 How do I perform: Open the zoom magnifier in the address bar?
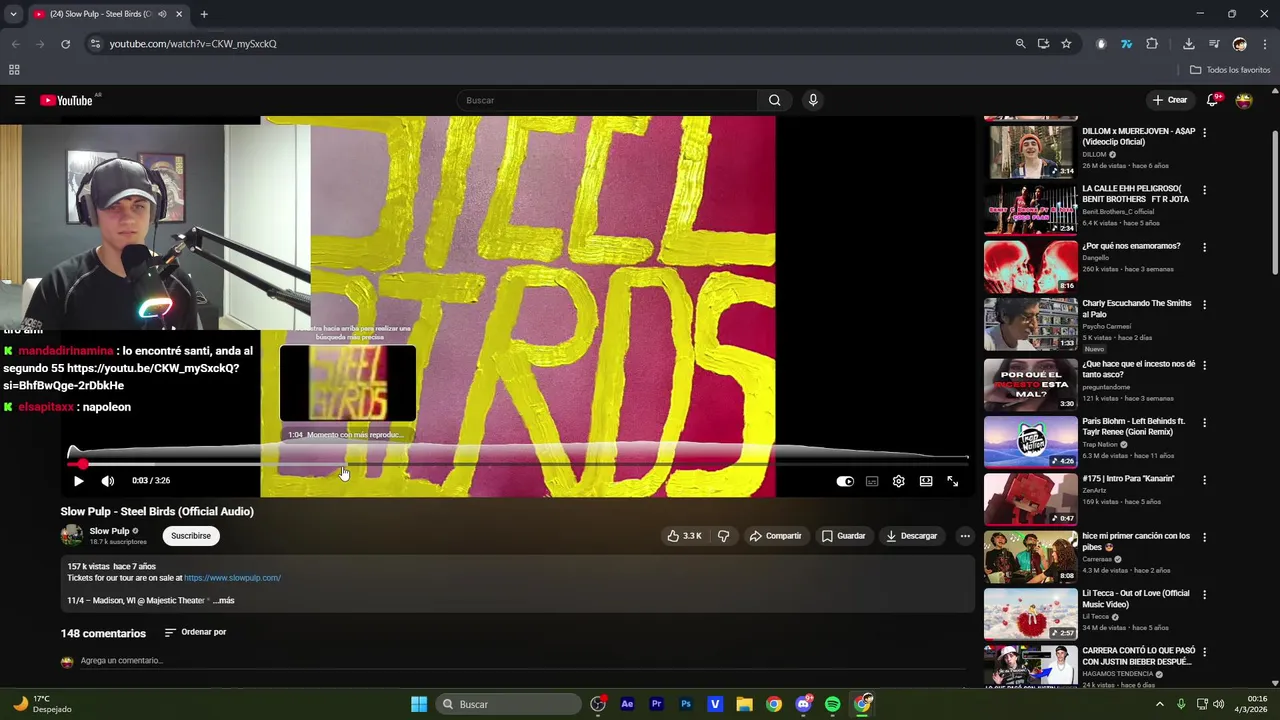tap(1020, 44)
